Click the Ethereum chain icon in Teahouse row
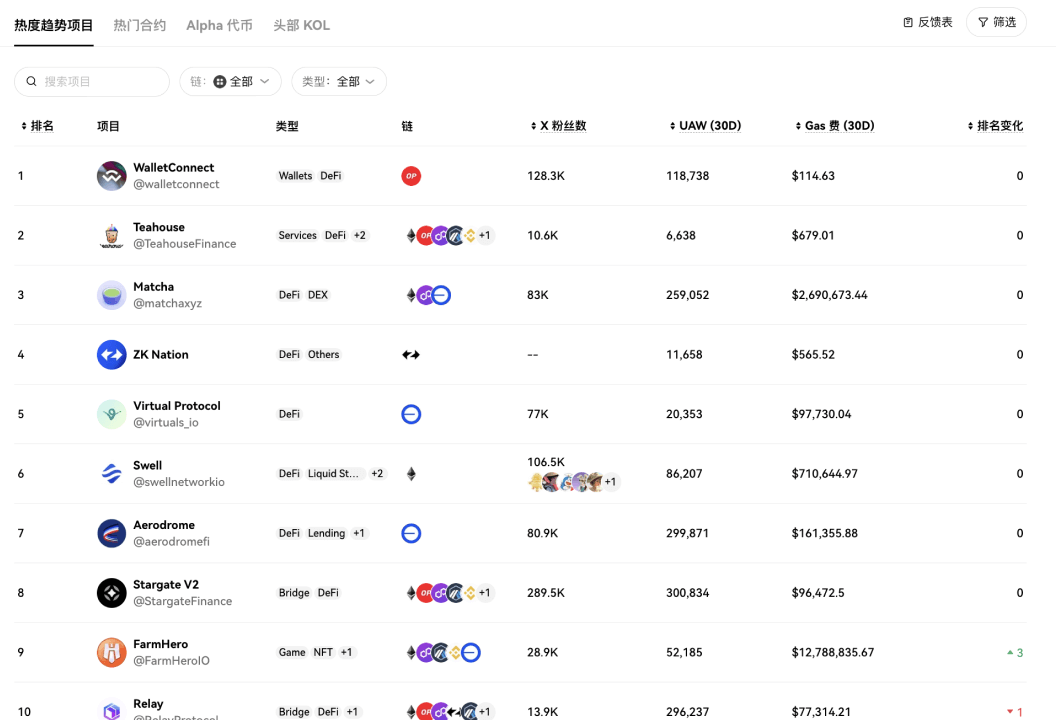Screen dimensions: 1056x720 [411, 236]
